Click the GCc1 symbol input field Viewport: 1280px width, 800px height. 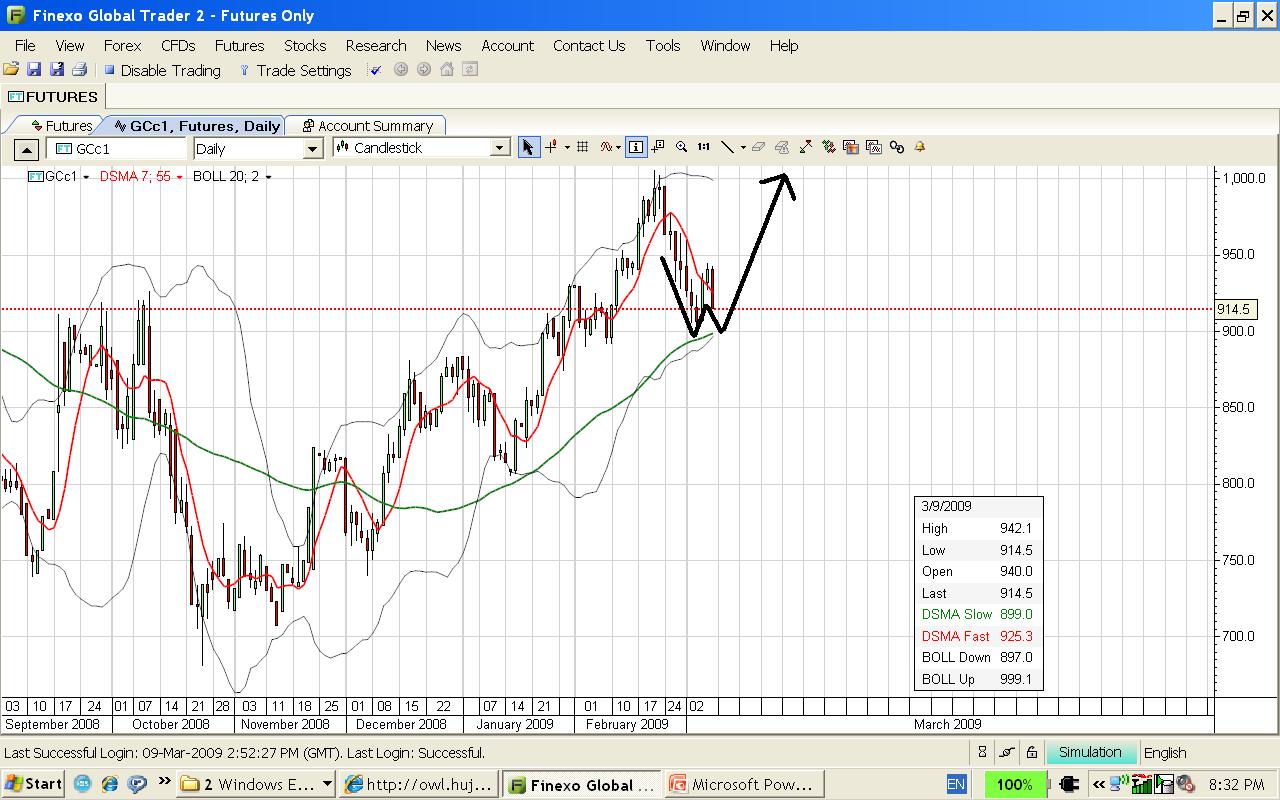120,149
